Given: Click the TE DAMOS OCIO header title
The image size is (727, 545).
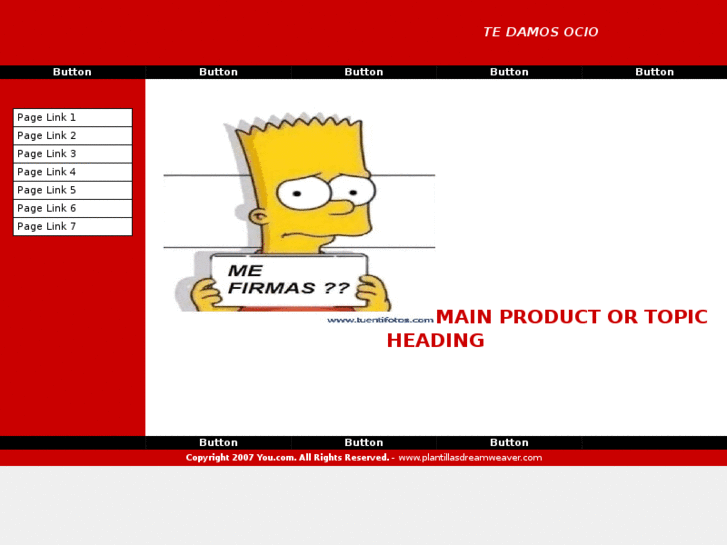Looking at the screenshot, I should pyautogui.click(x=541, y=32).
